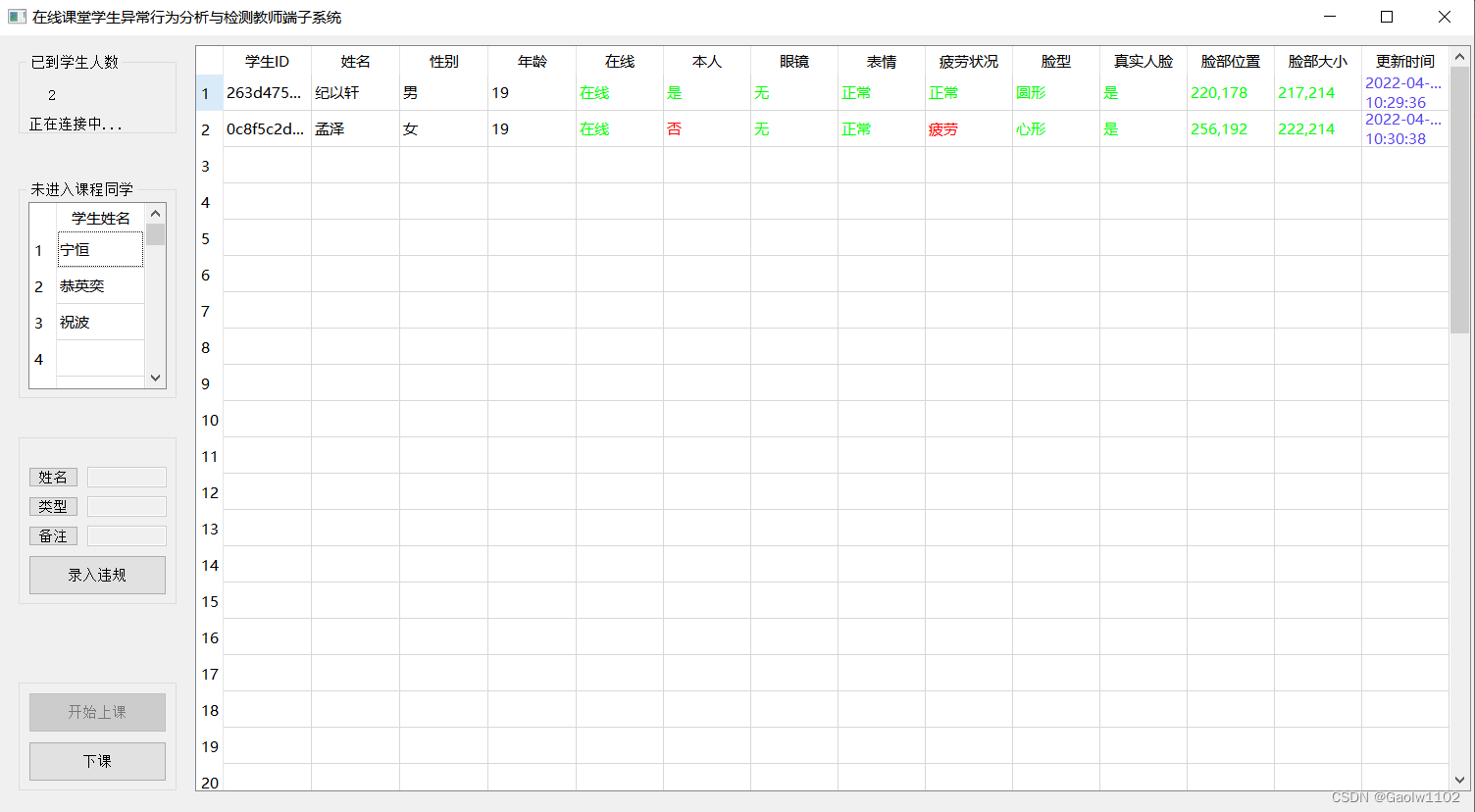Click the 下课 button to end class
Screen dimensions: 1475x812
click(97, 761)
